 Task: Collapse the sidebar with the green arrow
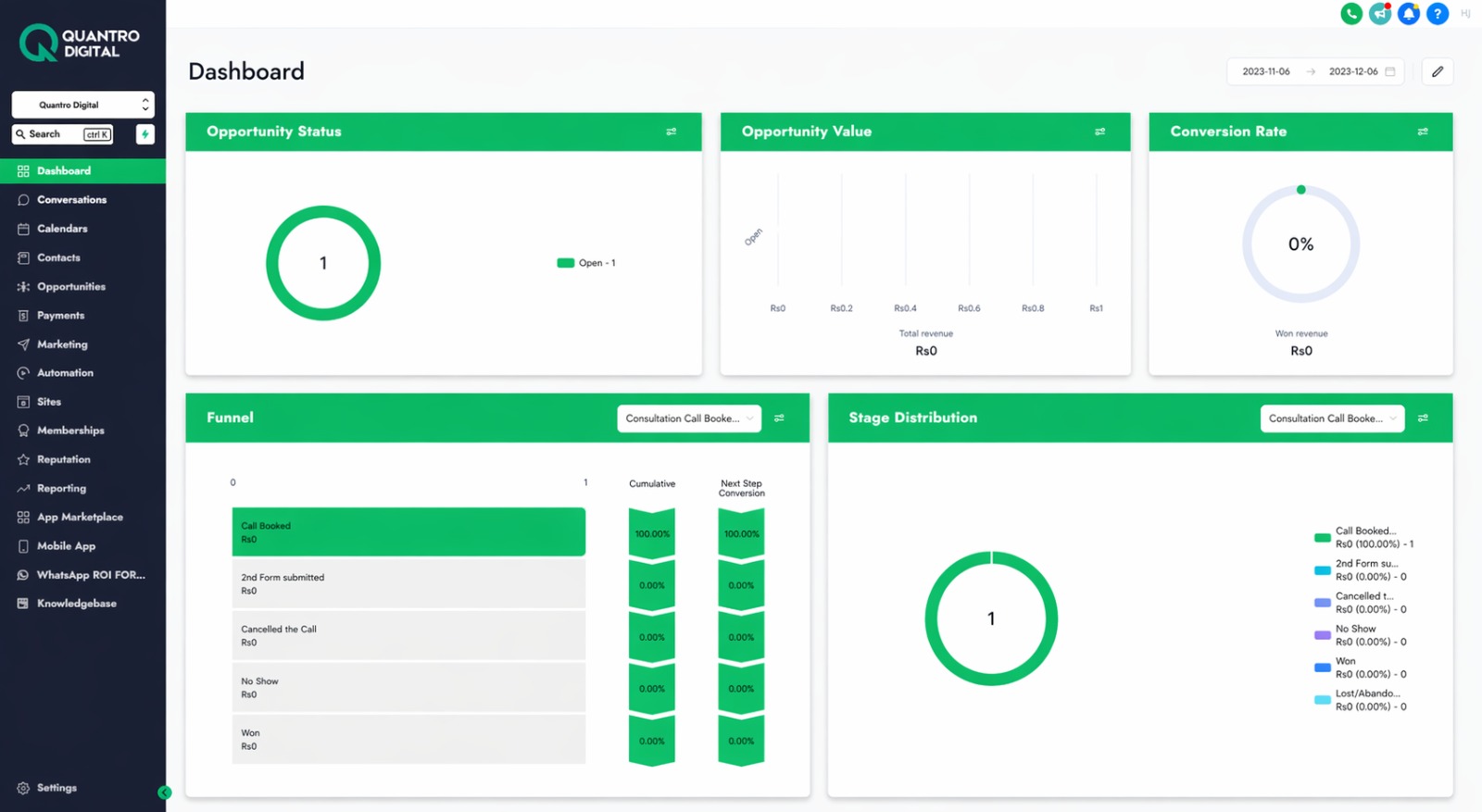coord(164,793)
